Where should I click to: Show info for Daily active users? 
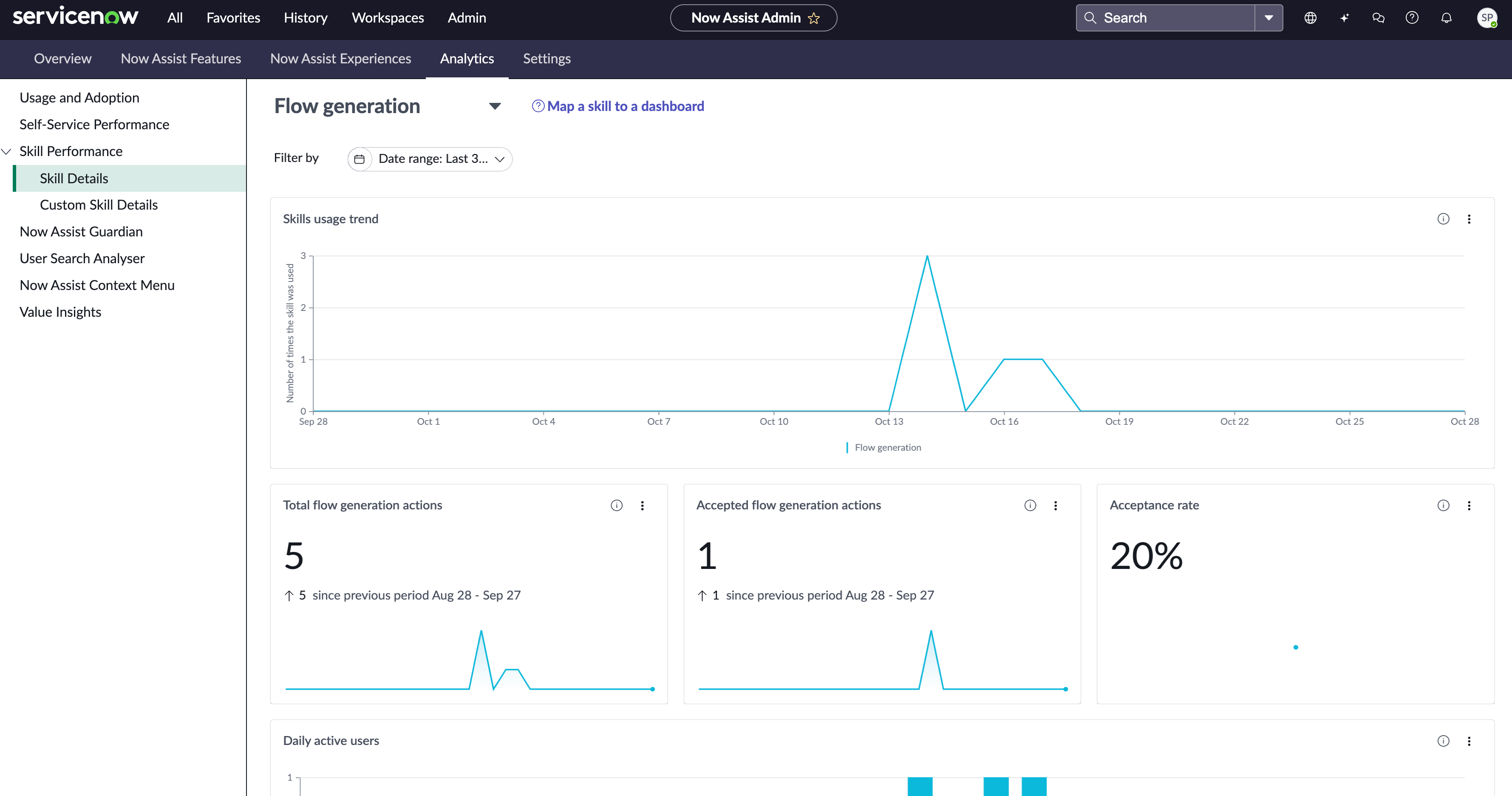pyautogui.click(x=1443, y=741)
